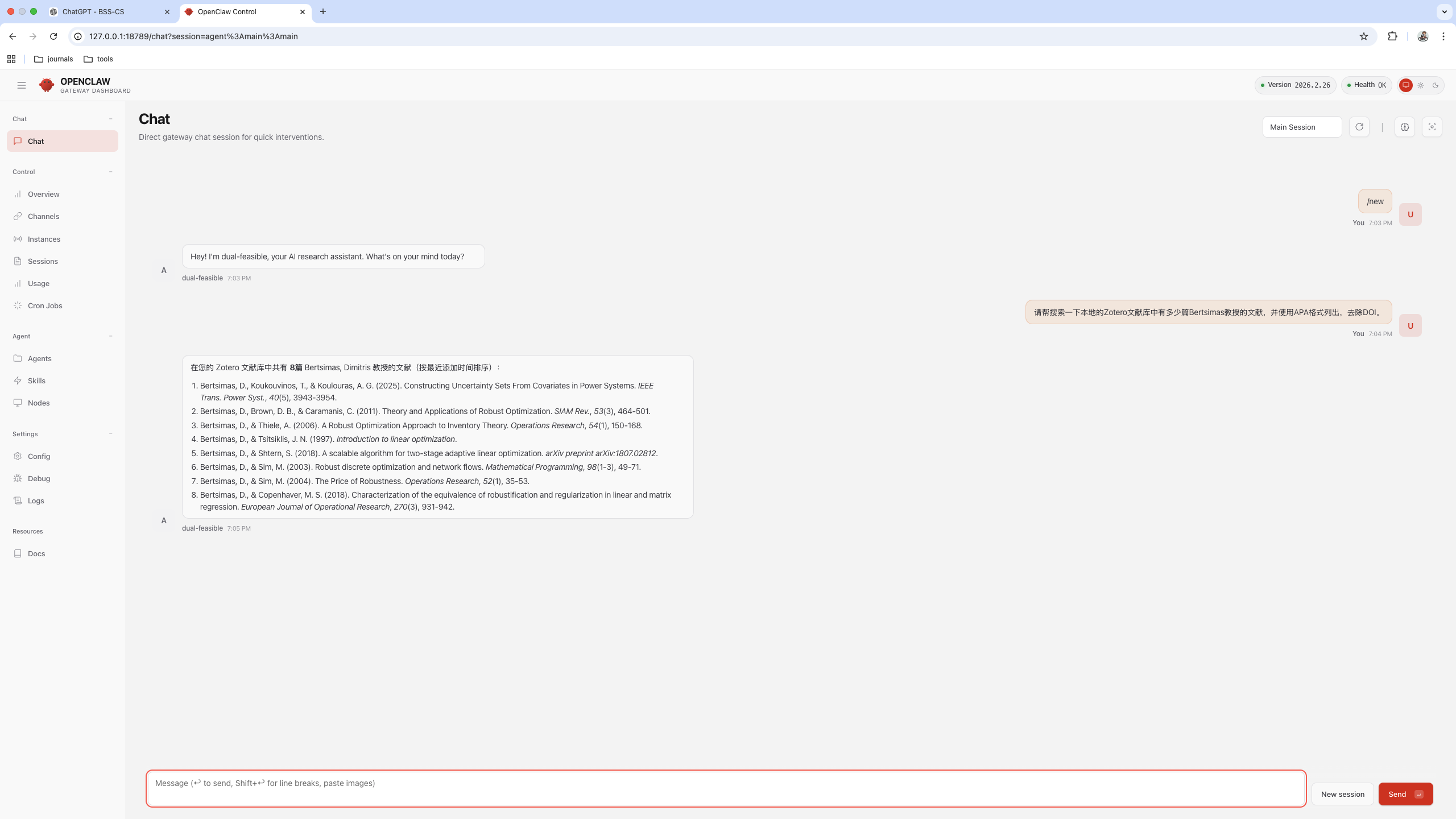
Task: Click the New session button
Action: point(1342,794)
